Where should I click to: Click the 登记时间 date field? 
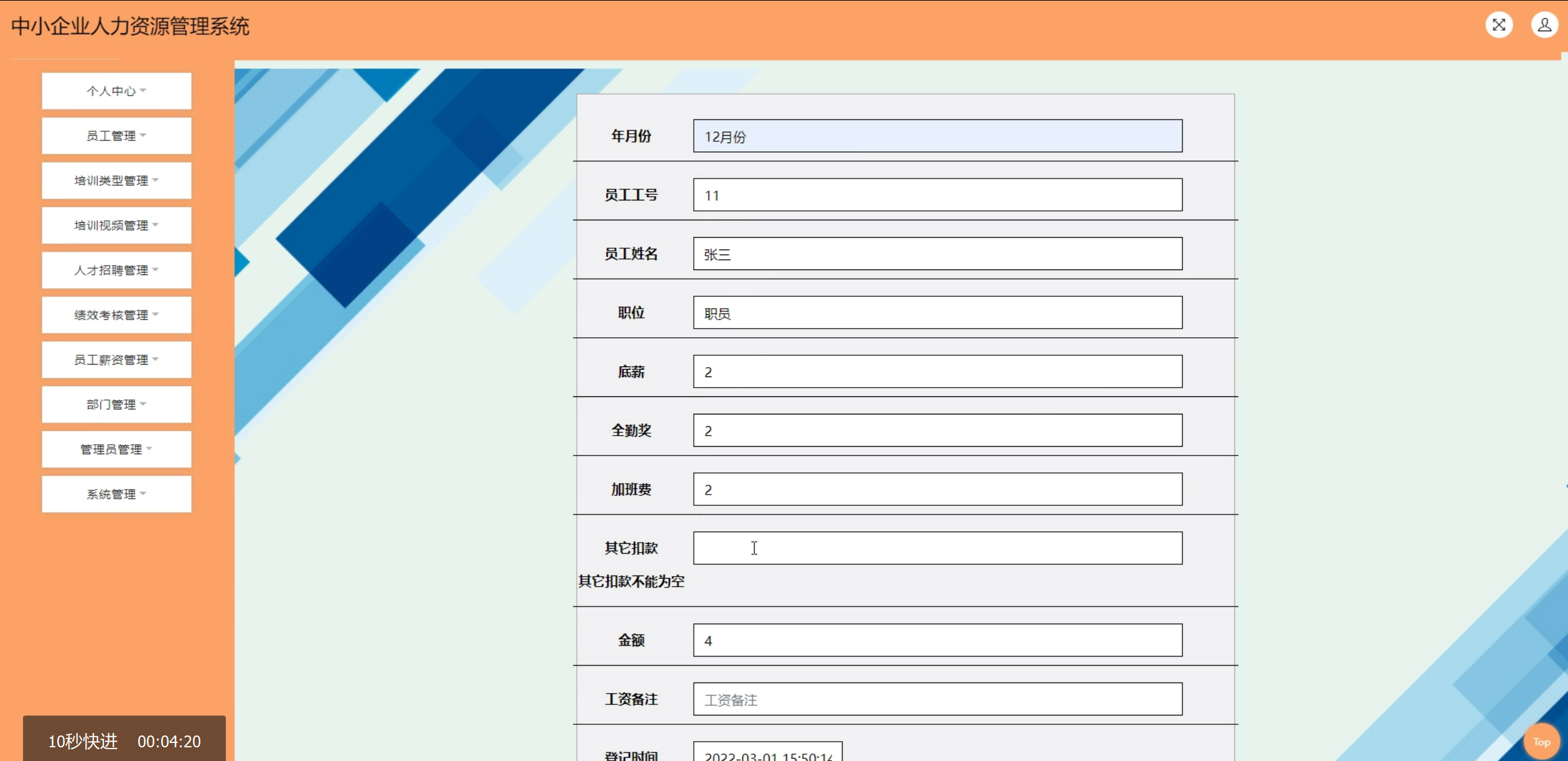coord(767,752)
